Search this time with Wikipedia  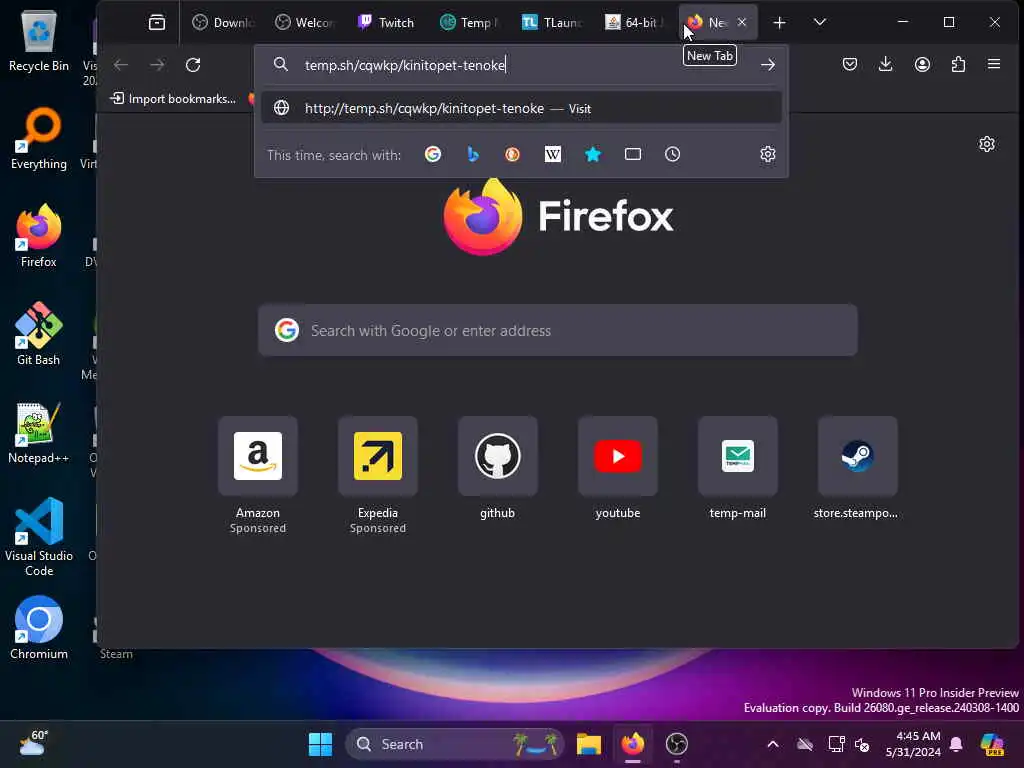(552, 154)
